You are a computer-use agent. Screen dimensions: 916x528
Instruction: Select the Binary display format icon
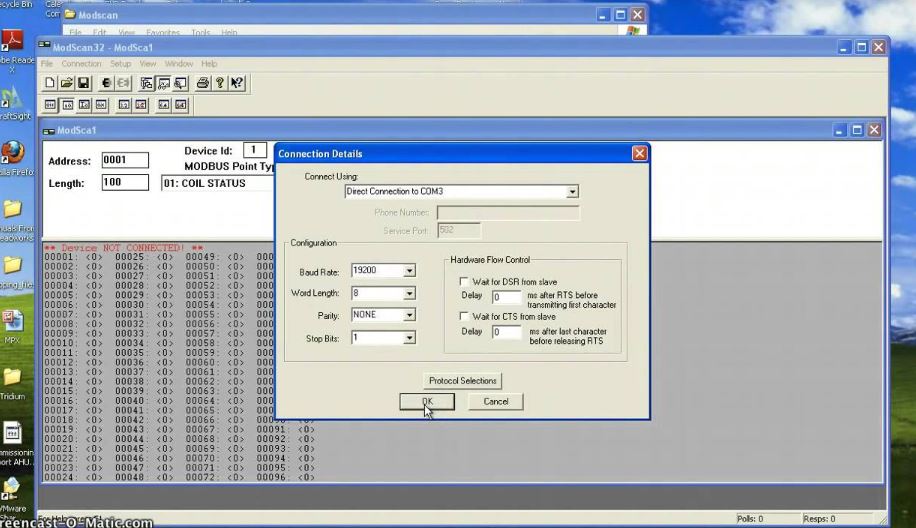coord(50,105)
